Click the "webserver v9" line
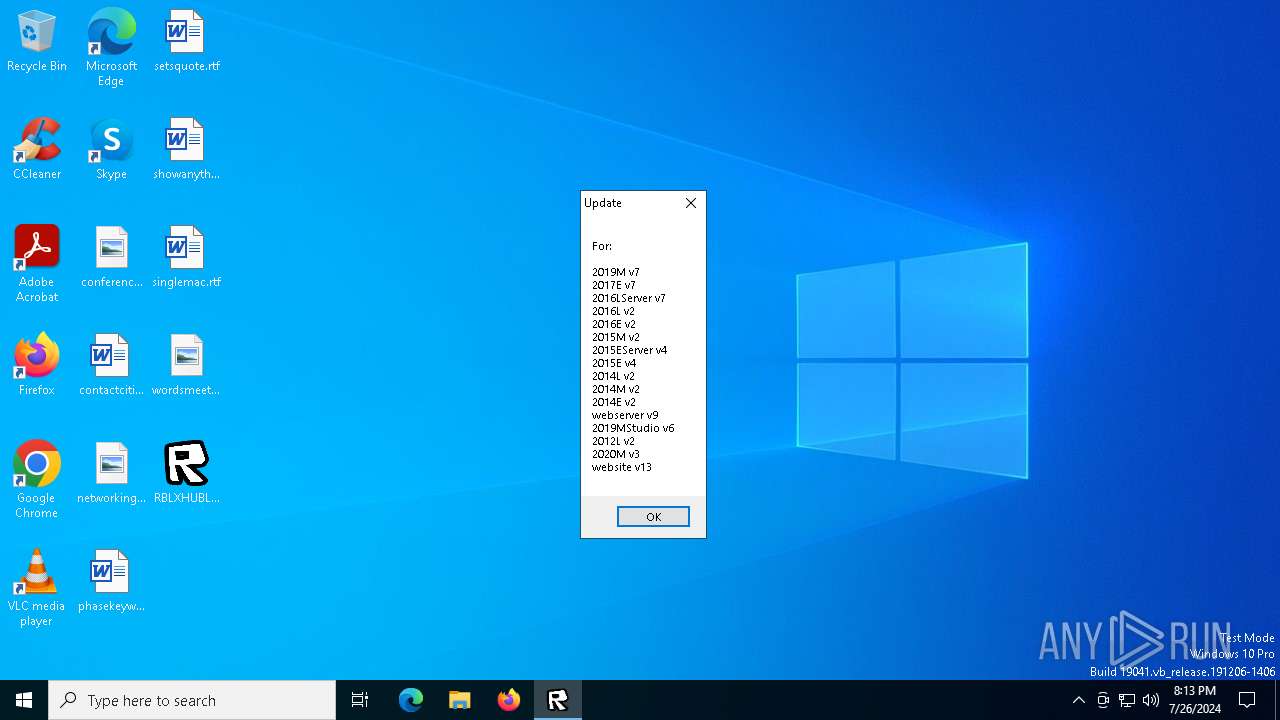The width and height of the screenshot is (1280, 720). coord(625,415)
